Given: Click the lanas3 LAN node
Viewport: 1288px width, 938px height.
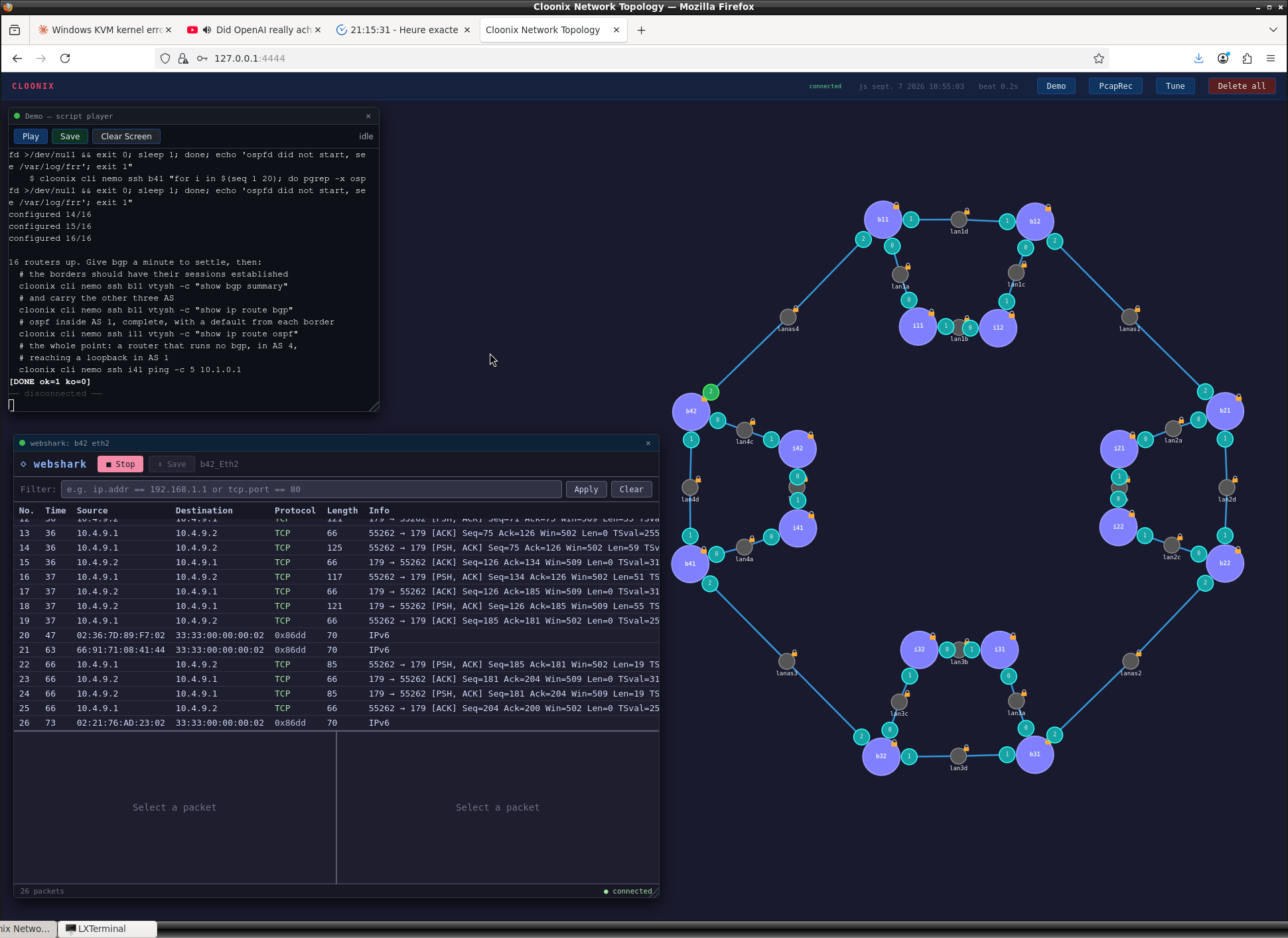Looking at the screenshot, I should point(786,661).
